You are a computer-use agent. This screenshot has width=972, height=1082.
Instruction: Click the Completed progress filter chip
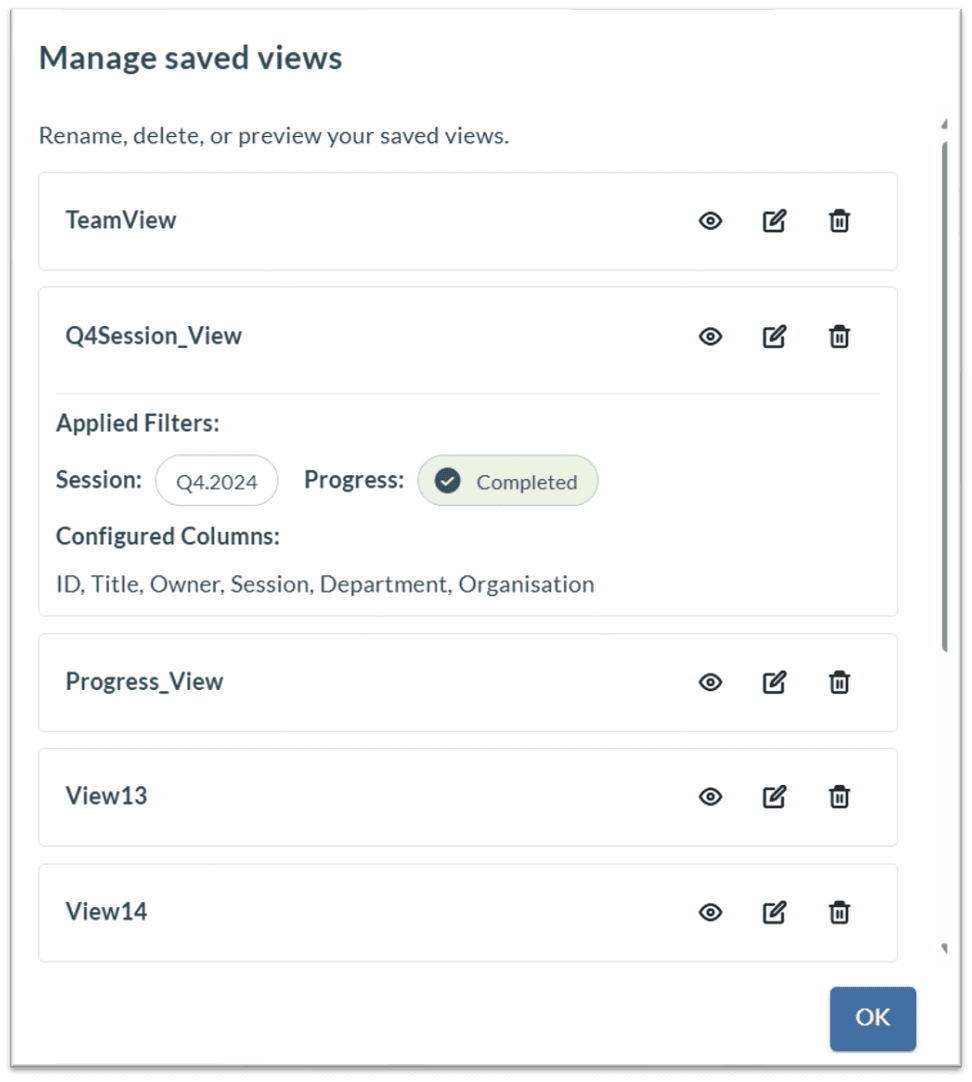(x=508, y=481)
